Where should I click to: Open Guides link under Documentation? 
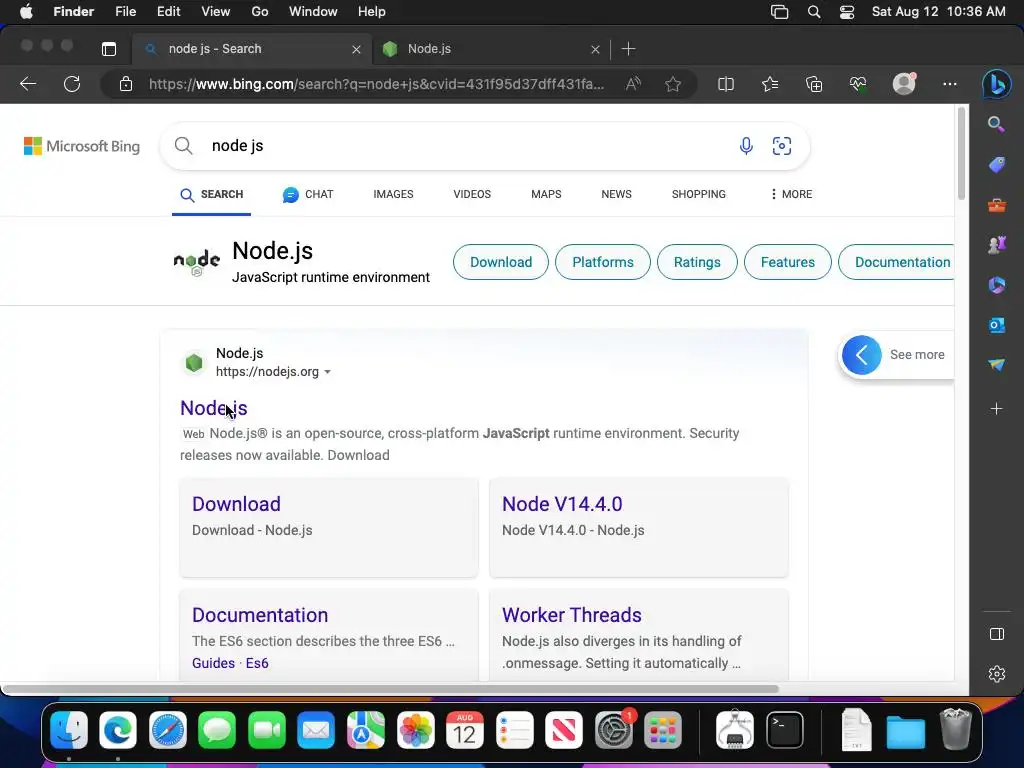click(x=214, y=663)
